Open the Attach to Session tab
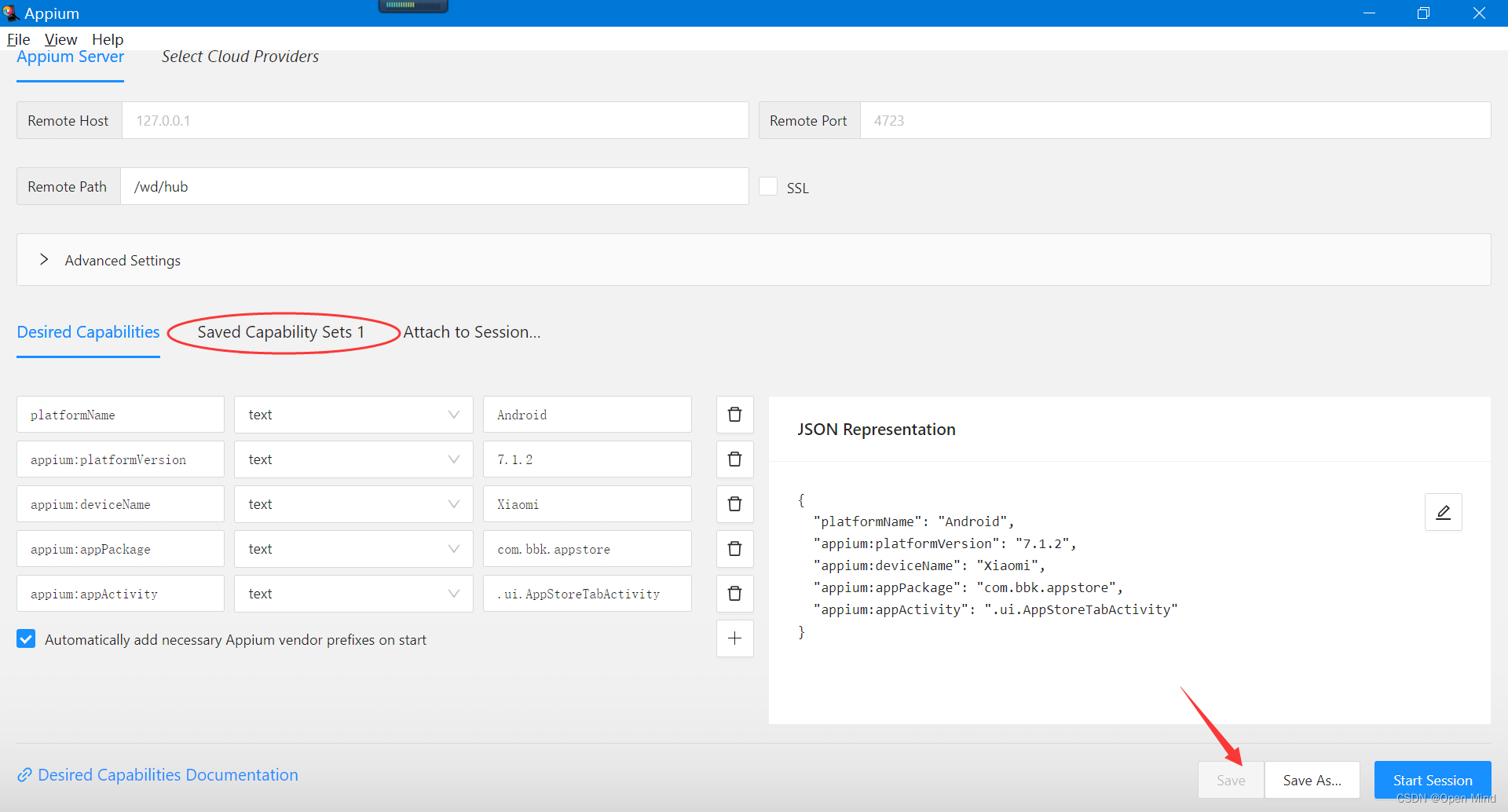 point(472,332)
